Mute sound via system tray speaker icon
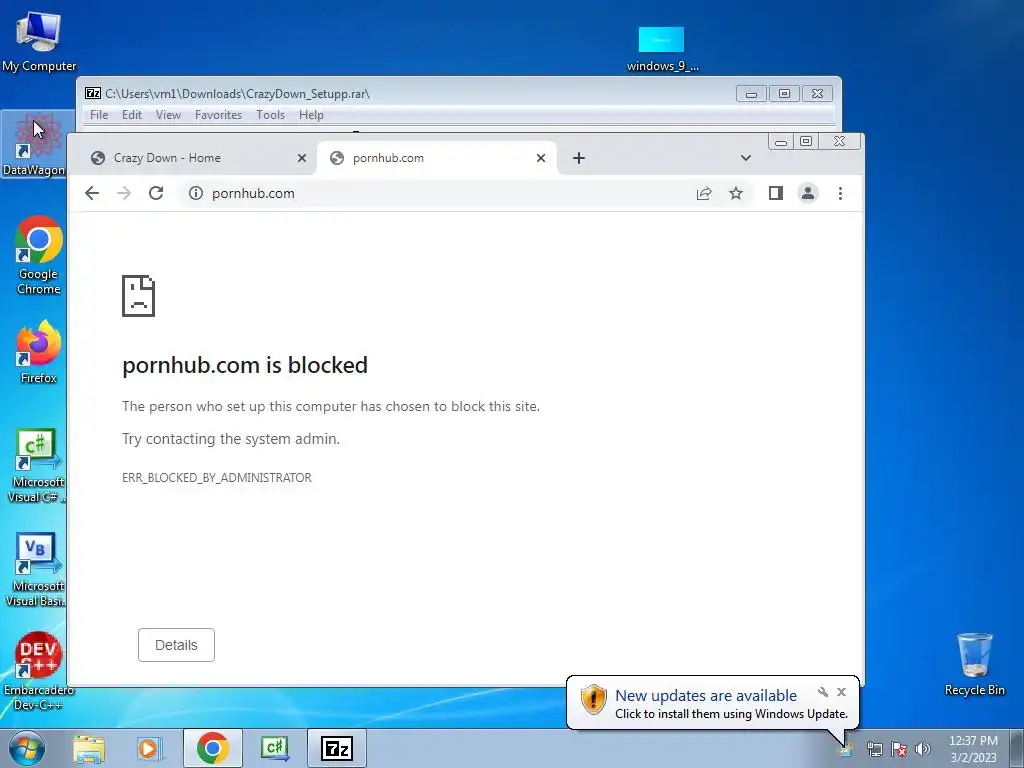The image size is (1024, 768). point(923,749)
